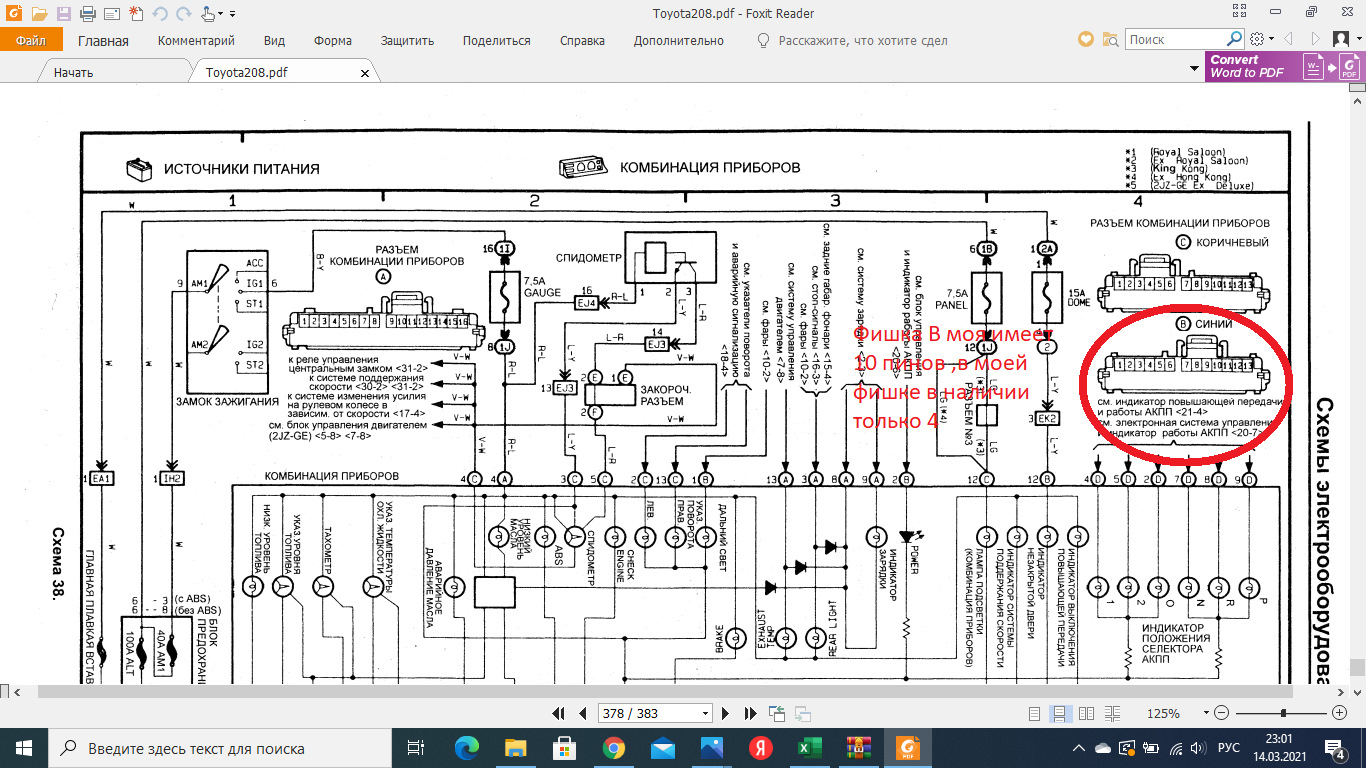
Task: Click the Save icon in quick access toolbar
Action: click(64, 14)
